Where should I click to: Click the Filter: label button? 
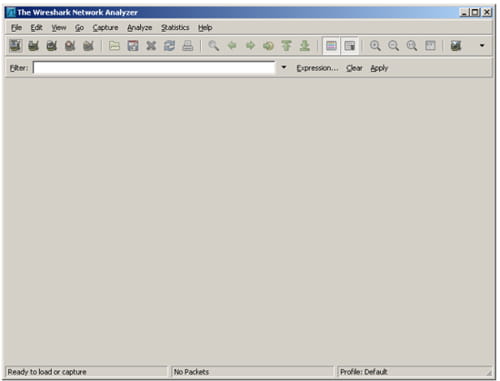pyautogui.click(x=19, y=68)
